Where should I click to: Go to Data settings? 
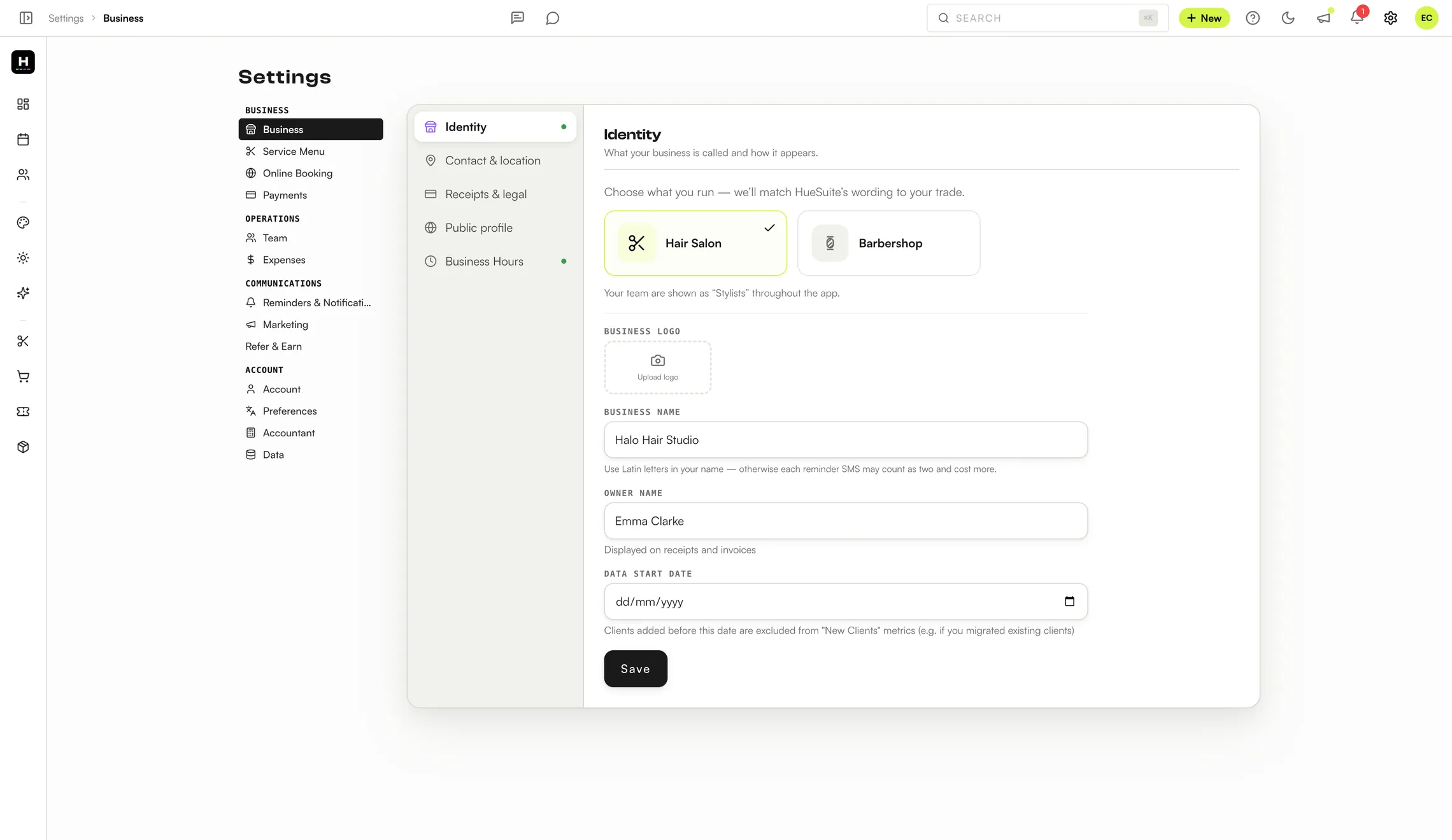pos(311,455)
